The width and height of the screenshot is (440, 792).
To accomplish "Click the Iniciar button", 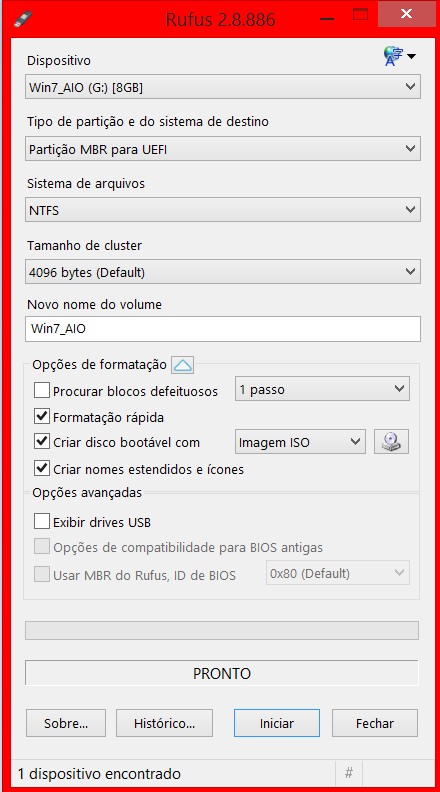I will 276,723.
